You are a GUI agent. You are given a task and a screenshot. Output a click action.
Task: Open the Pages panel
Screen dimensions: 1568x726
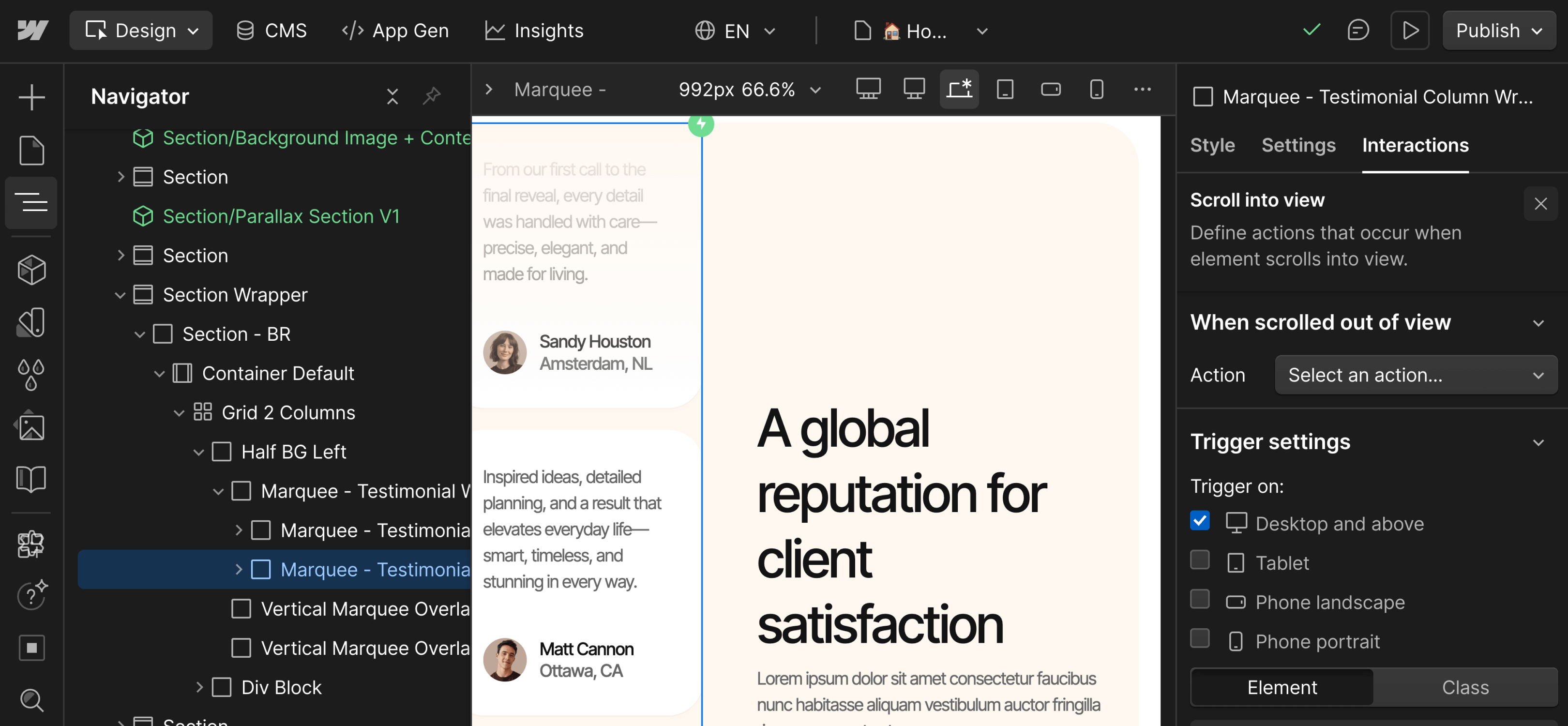[x=30, y=151]
